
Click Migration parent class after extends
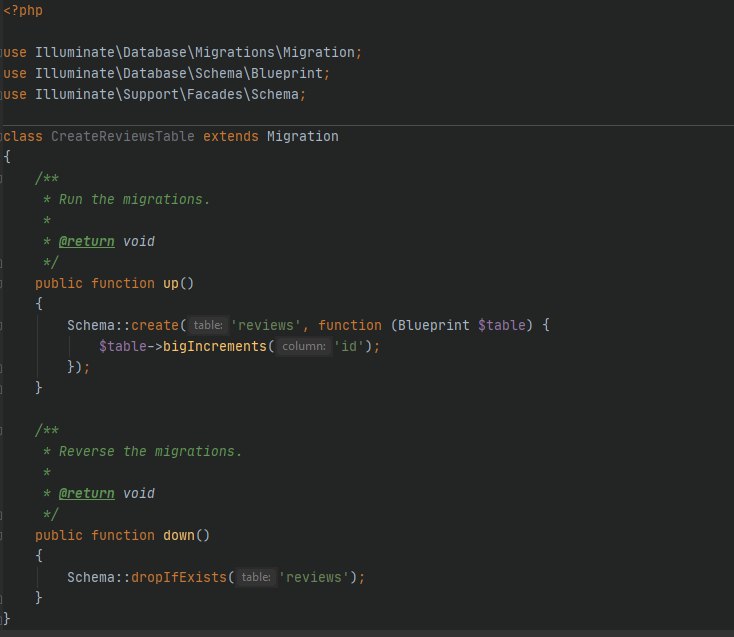[303, 136]
